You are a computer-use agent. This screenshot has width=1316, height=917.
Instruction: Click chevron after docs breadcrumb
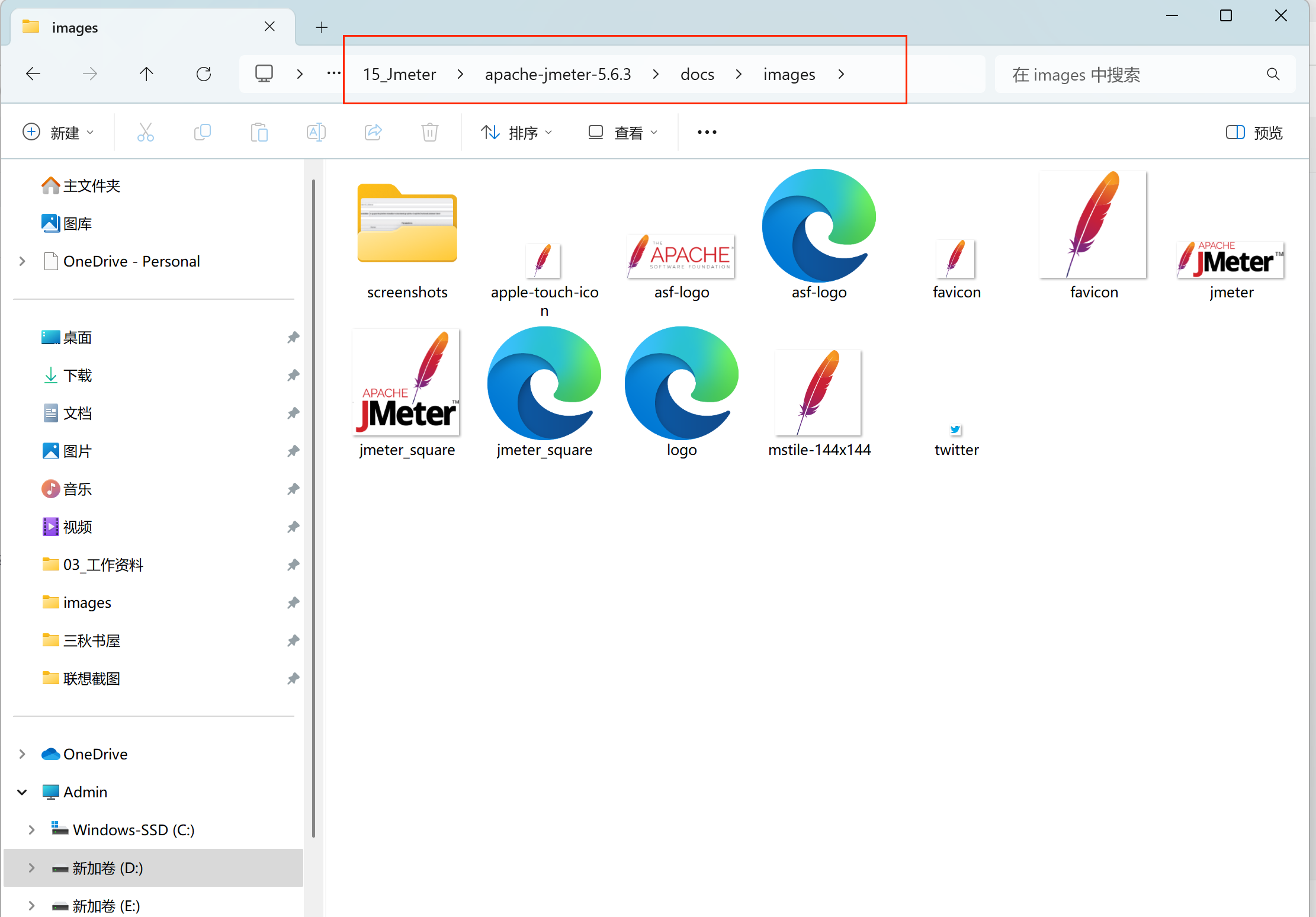[739, 74]
